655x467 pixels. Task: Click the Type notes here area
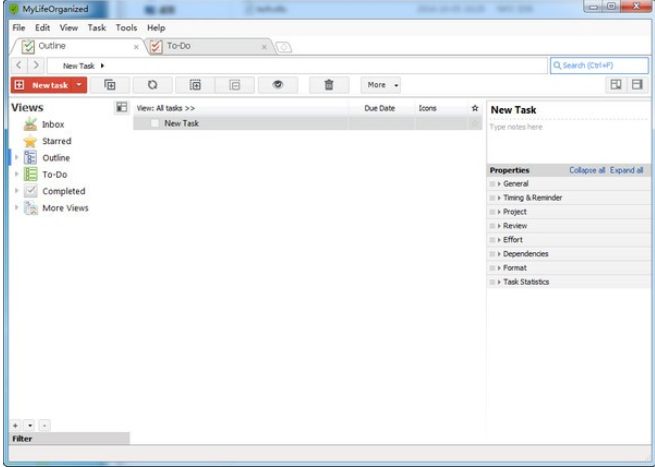[x=568, y=142]
